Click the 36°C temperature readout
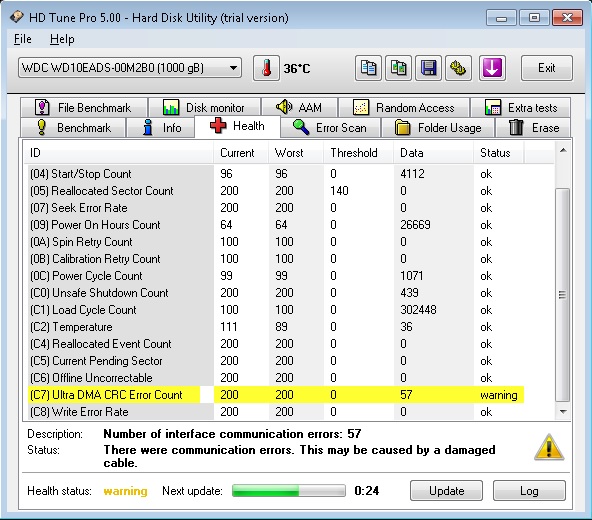The width and height of the screenshot is (592, 520). [297, 68]
